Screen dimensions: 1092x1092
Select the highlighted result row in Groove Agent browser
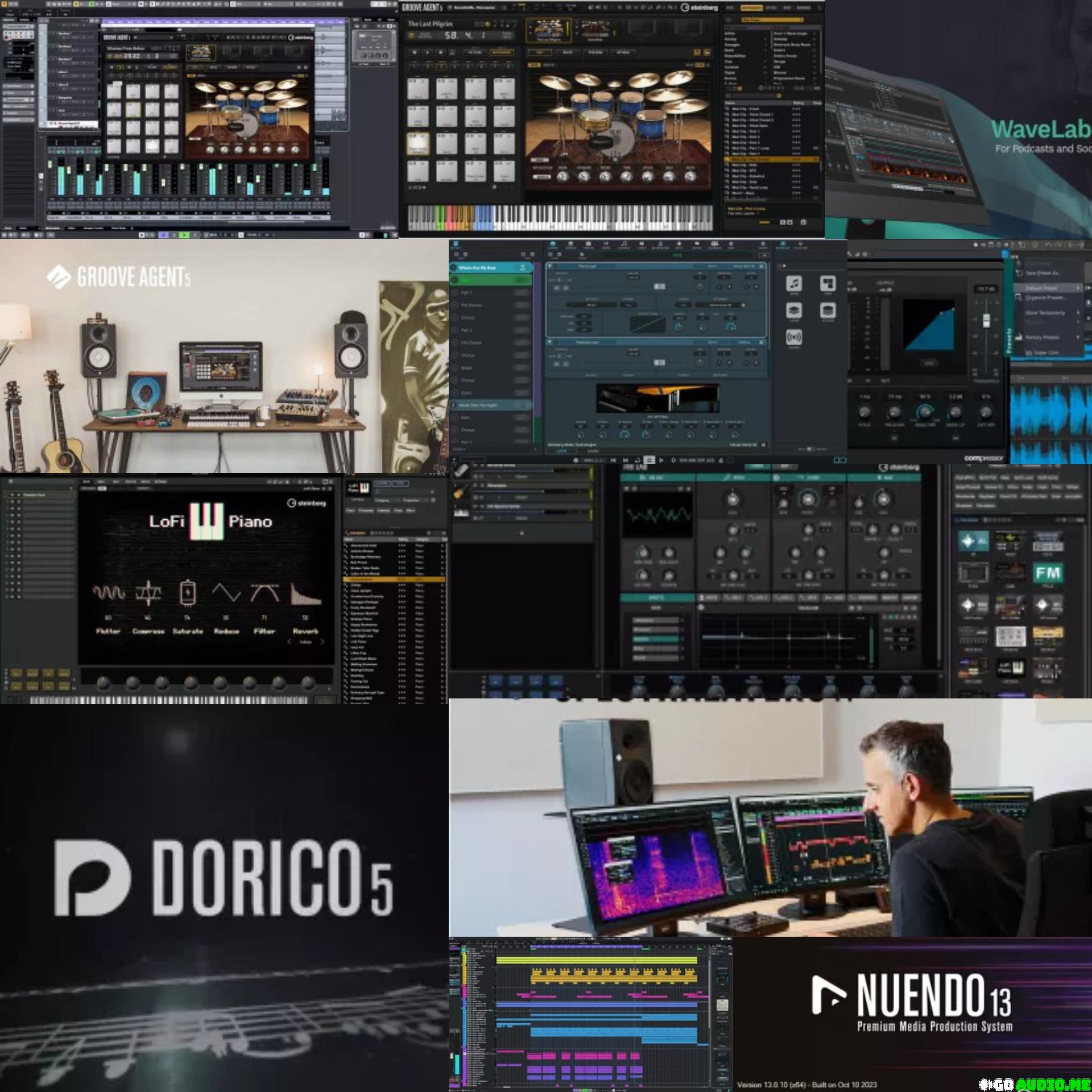pos(772,160)
